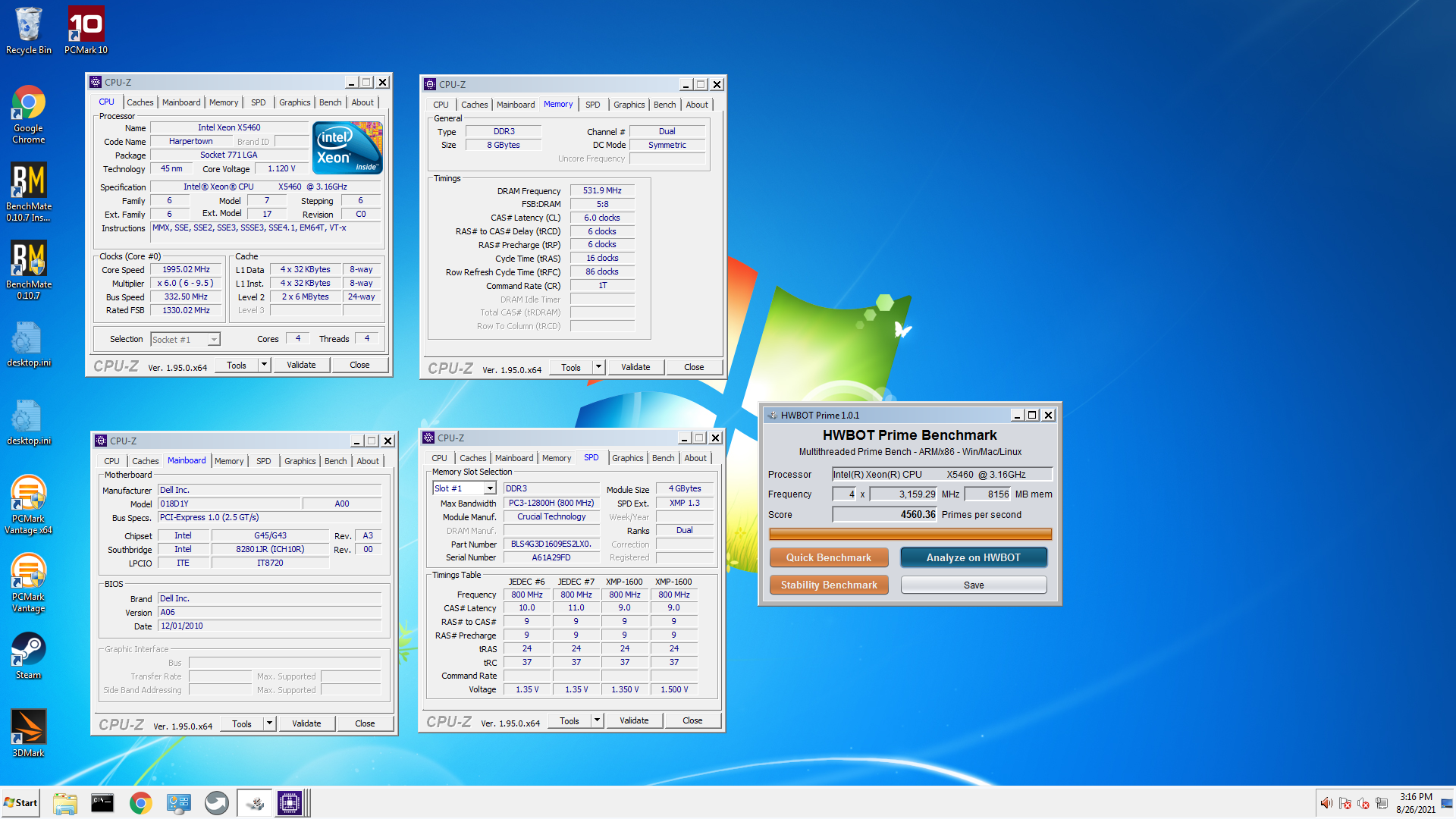Switch to CPU-Z taskbar item
The width and height of the screenshot is (1456, 819).
click(291, 803)
